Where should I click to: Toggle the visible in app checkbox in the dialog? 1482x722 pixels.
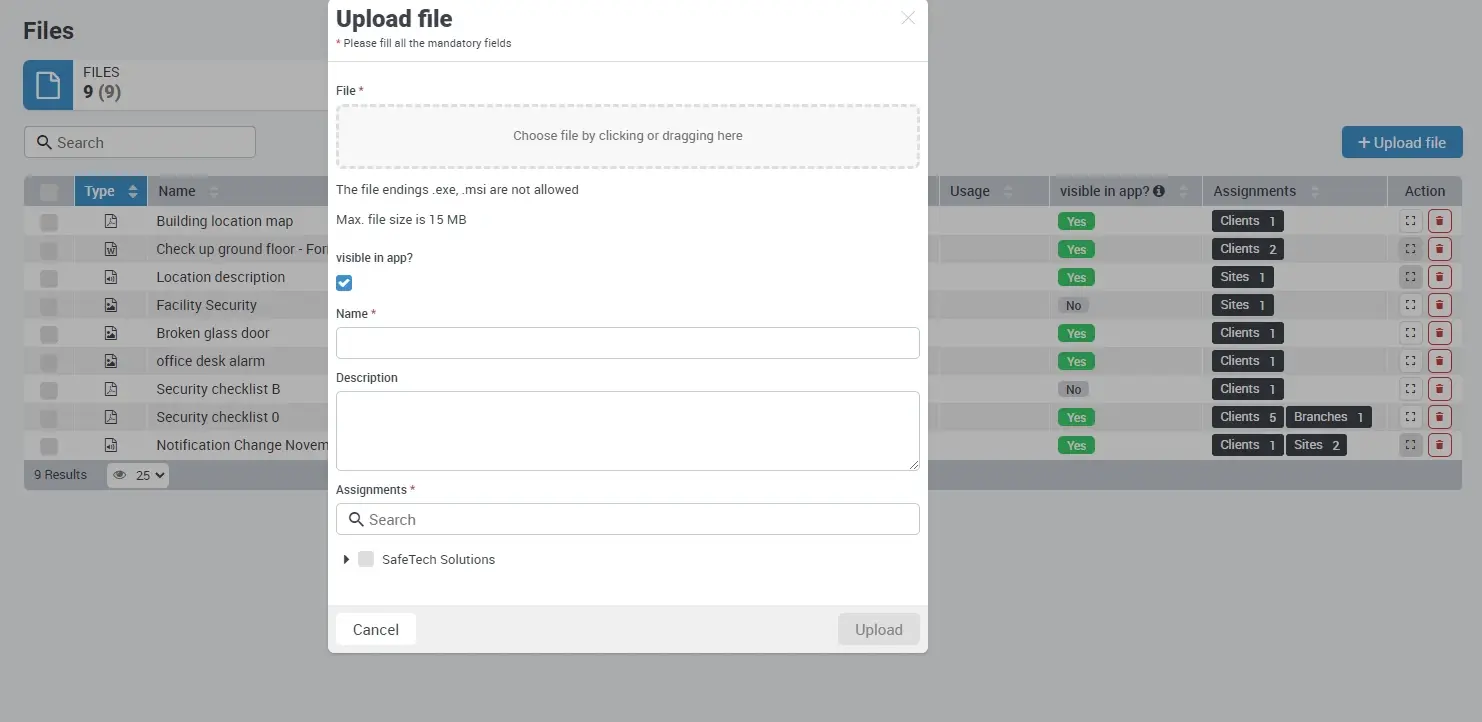[344, 283]
